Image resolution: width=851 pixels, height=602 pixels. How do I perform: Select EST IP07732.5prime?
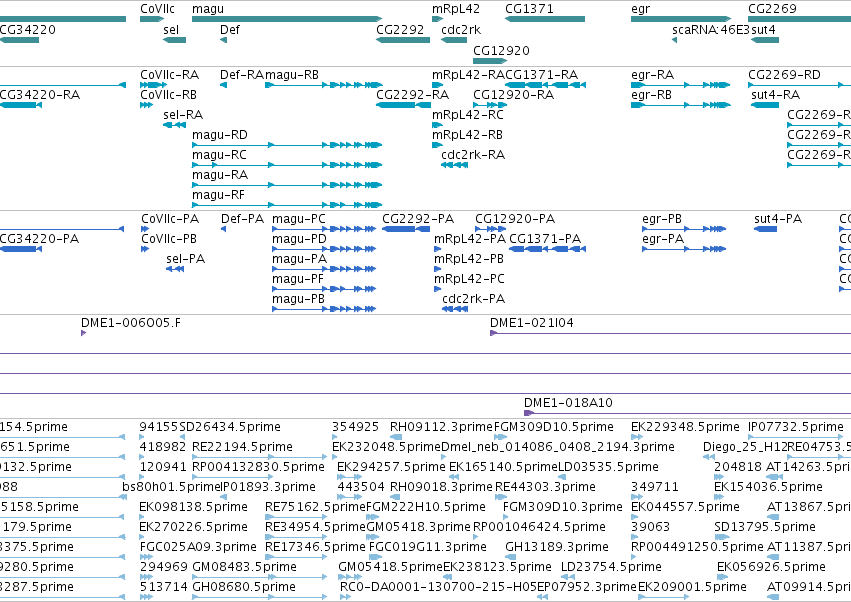[x=797, y=437]
